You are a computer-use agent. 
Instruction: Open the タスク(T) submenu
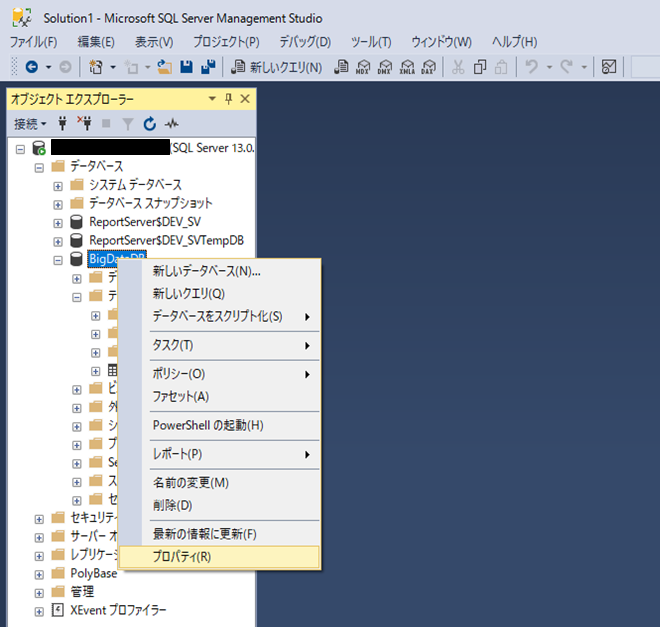pos(219,345)
